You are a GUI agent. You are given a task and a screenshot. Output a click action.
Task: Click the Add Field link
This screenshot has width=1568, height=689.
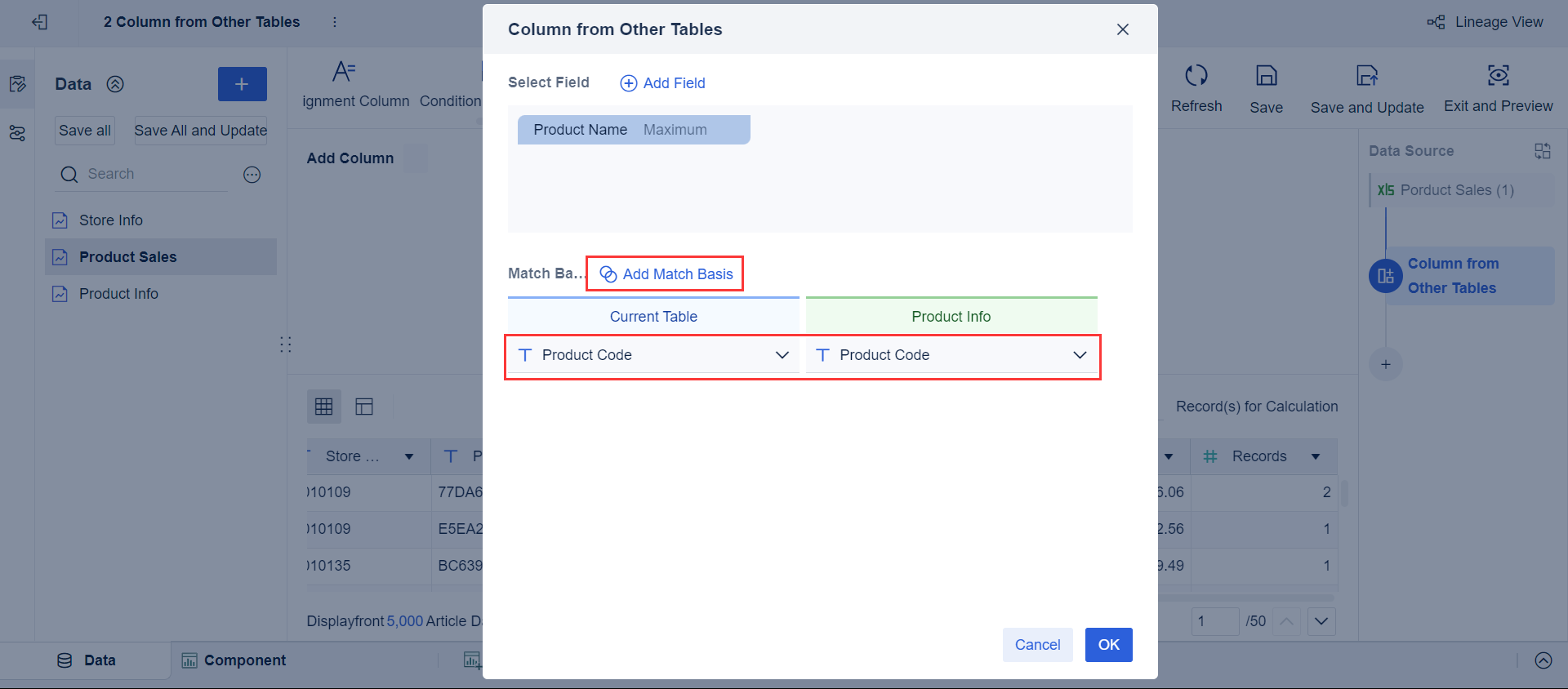click(663, 83)
